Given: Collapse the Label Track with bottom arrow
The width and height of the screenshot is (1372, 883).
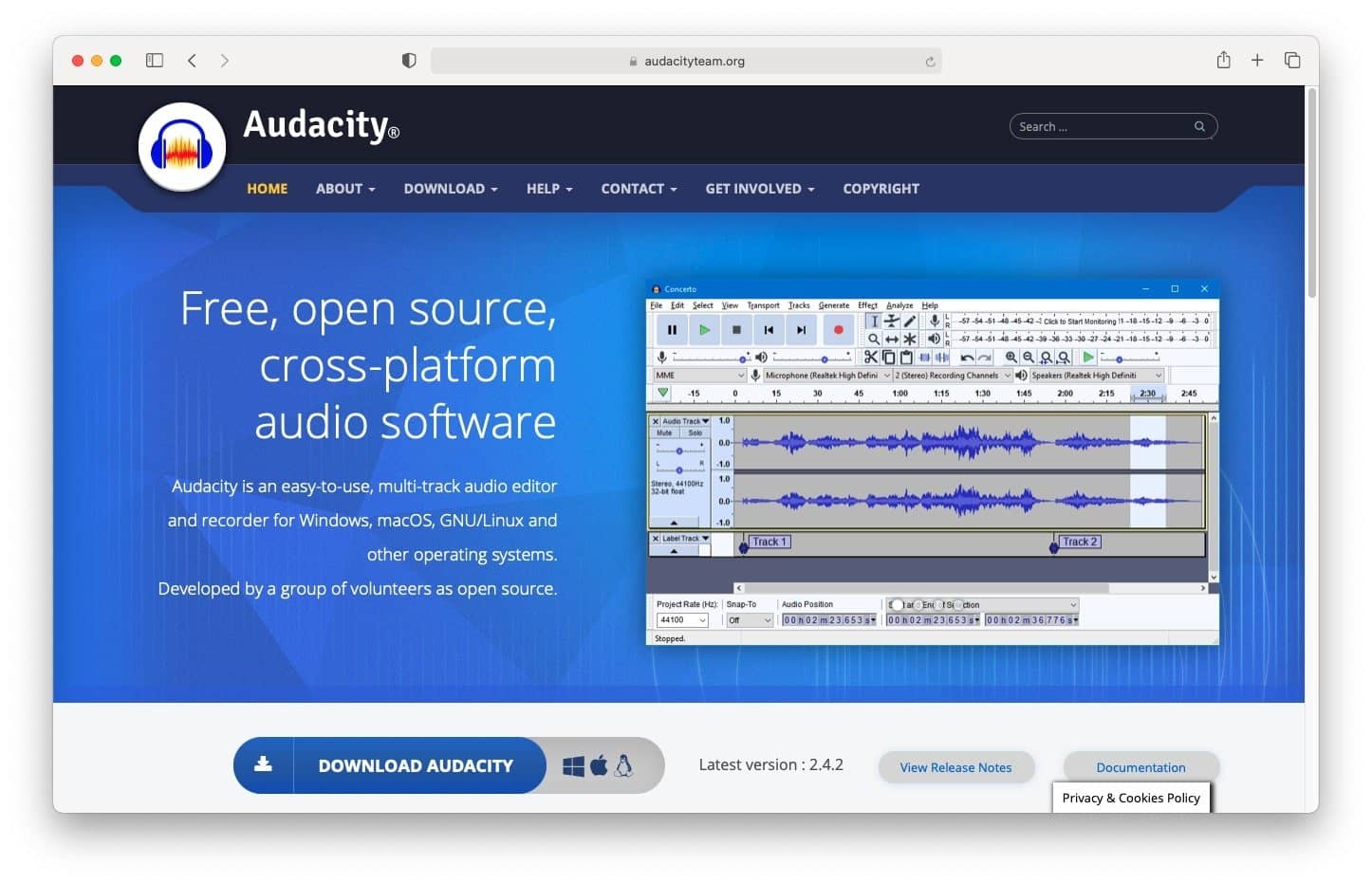Looking at the screenshot, I should tap(674, 551).
